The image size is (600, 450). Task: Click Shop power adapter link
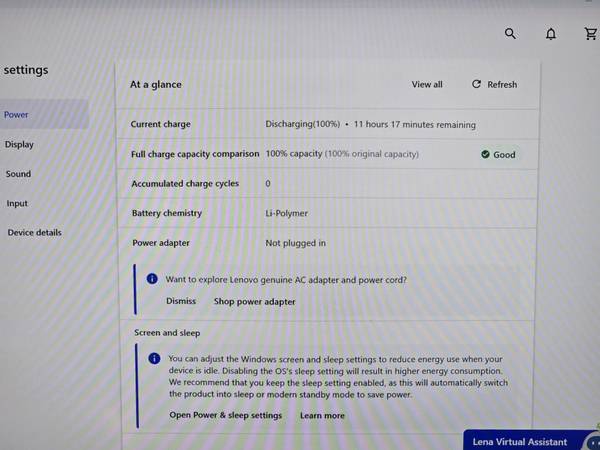[x=254, y=302]
